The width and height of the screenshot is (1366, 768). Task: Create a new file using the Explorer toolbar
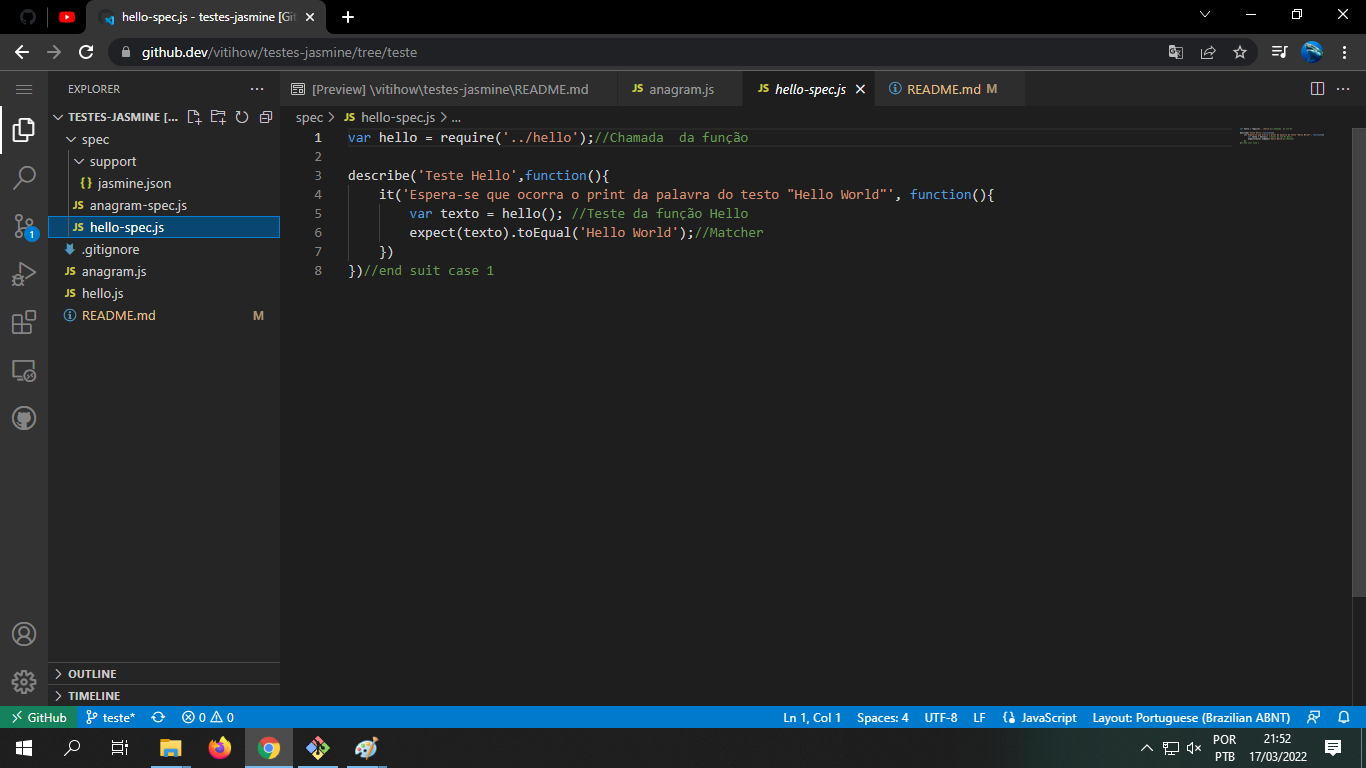pos(193,117)
